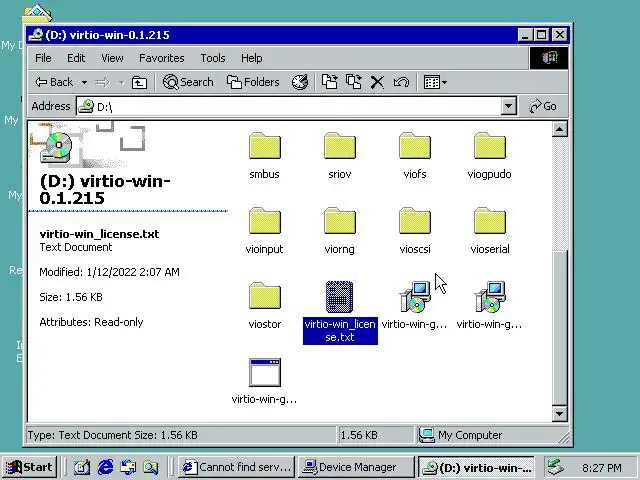Open the Tools menu
This screenshot has width=640, height=480.
click(213, 58)
